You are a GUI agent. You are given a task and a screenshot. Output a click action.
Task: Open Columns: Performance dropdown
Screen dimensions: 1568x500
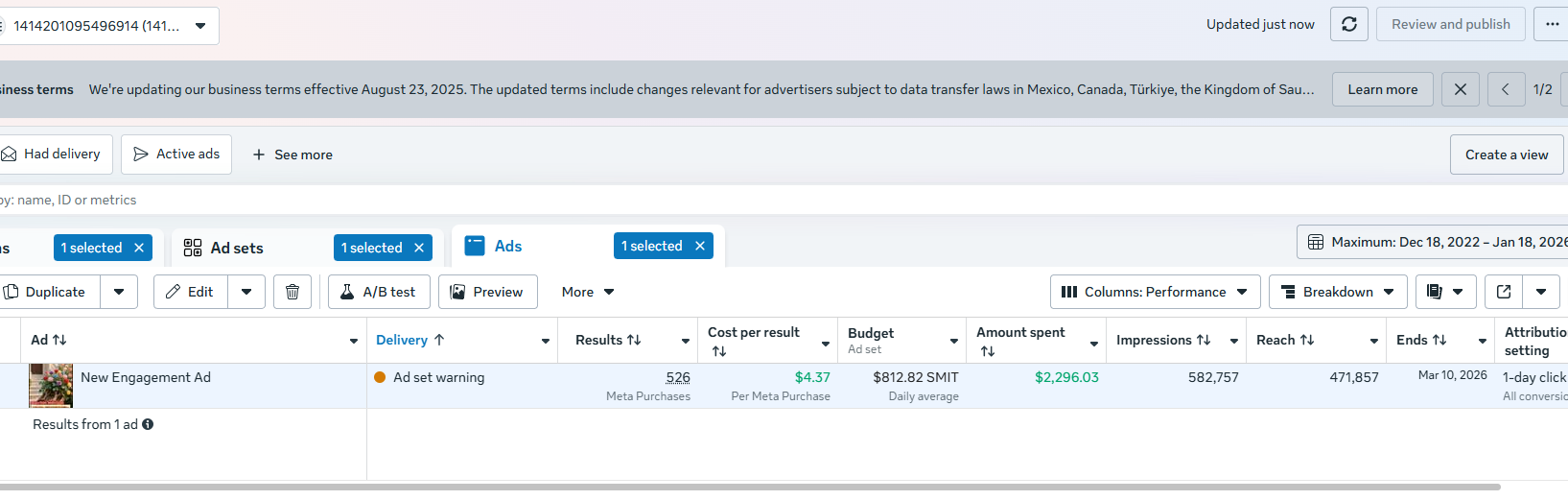click(1154, 292)
